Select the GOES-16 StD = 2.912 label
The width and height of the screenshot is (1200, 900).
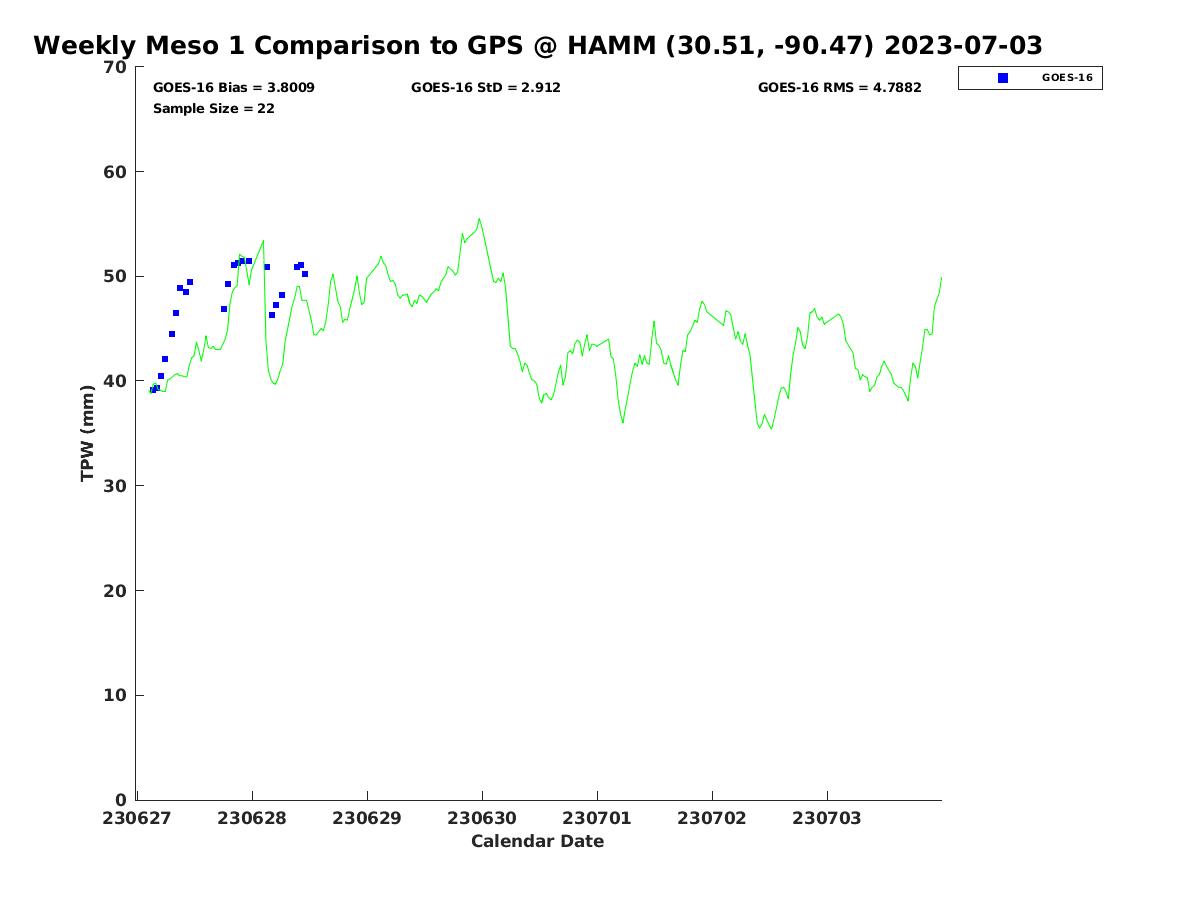click(485, 88)
